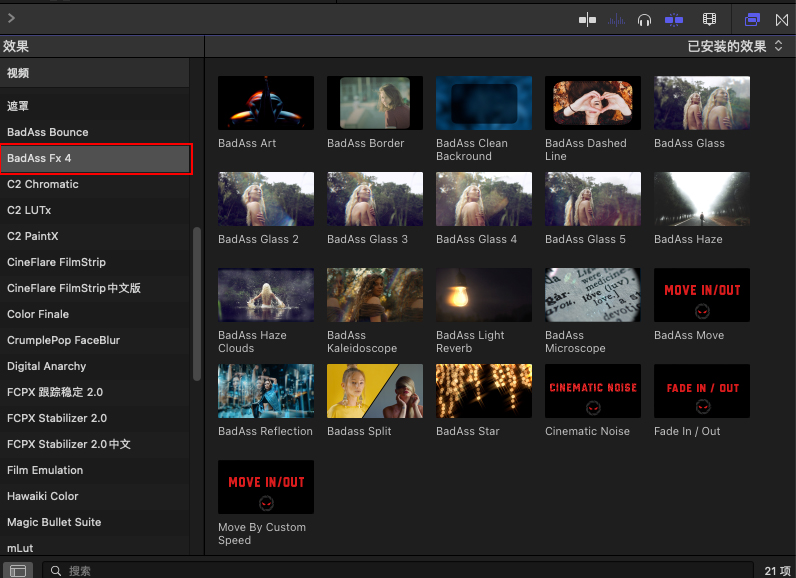Select BadAss Kaleidoscope effect thumbnail
Screen dimensions: 796x578
(x=375, y=295)
